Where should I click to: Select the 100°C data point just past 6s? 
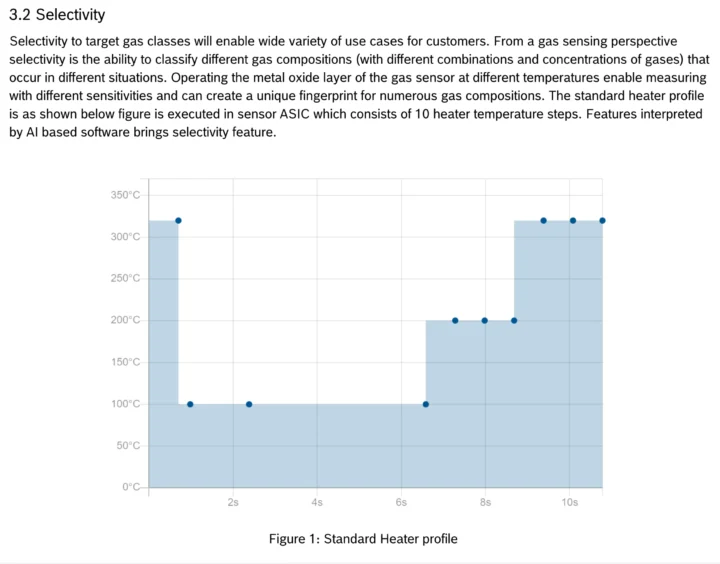[426, 404]
